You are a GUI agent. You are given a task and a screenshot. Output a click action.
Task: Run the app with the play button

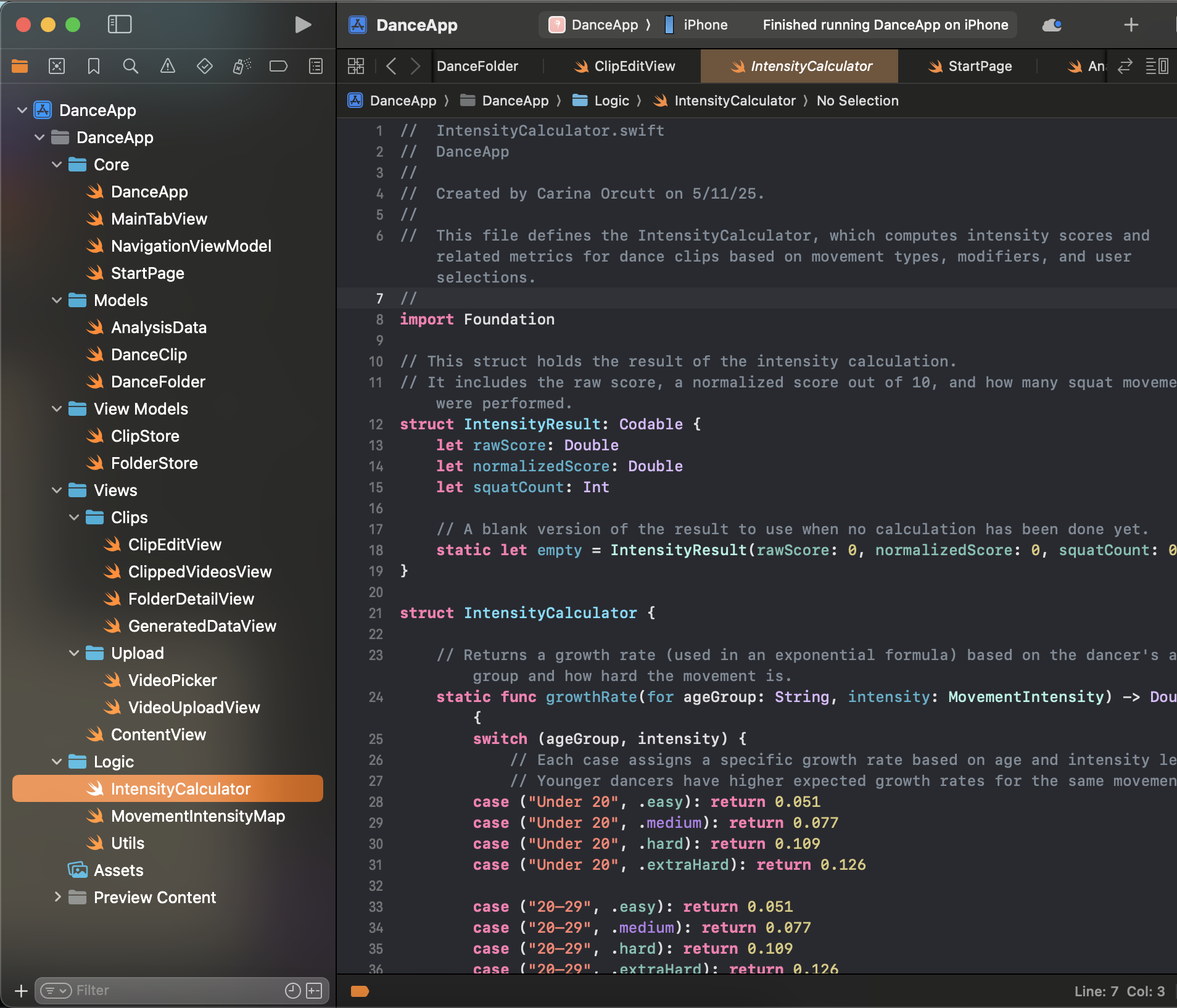click(x=302, y=25)
